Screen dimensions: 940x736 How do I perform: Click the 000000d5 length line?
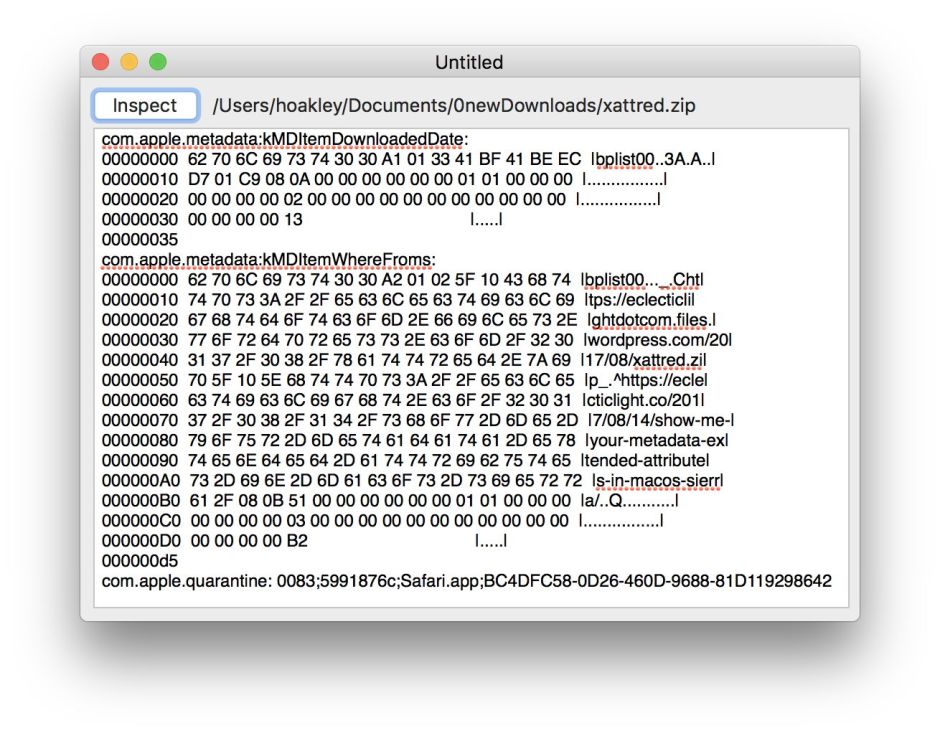pyautogui.click(x=140, y=561)
